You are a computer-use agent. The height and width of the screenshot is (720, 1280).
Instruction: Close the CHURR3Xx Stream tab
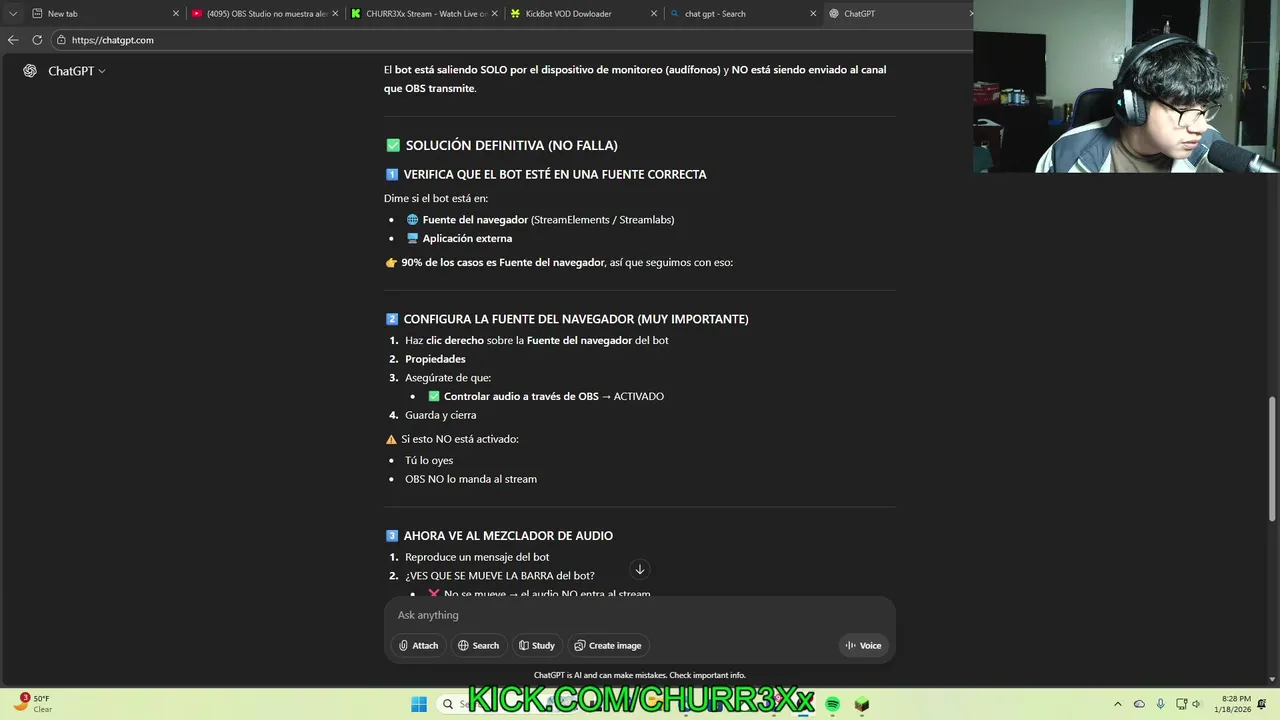[x=494, y=14]
